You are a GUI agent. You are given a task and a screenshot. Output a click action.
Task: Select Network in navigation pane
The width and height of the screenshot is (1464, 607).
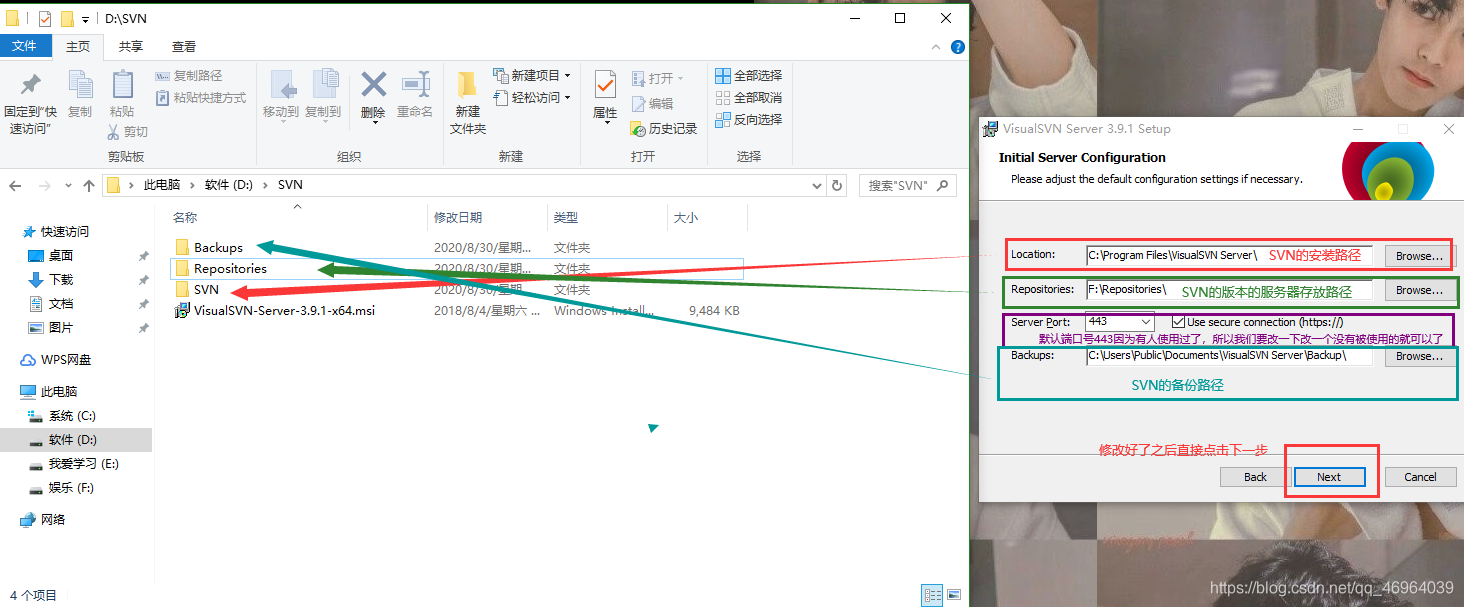tap(53, 519)
